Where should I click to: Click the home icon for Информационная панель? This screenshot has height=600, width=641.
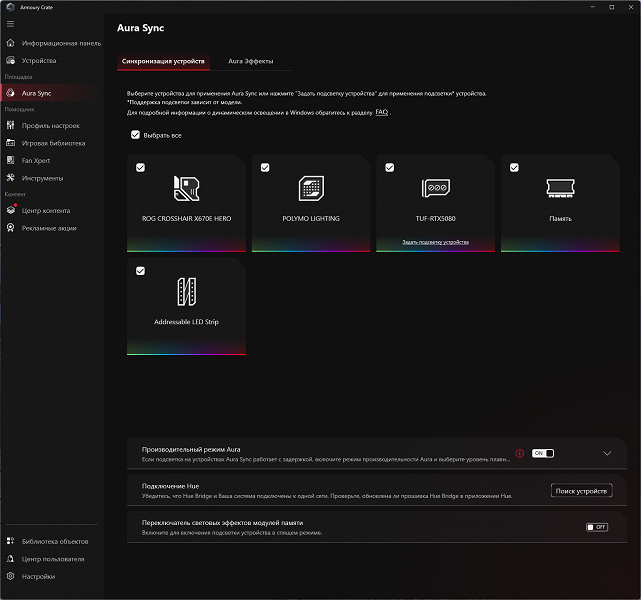(11, 43)
